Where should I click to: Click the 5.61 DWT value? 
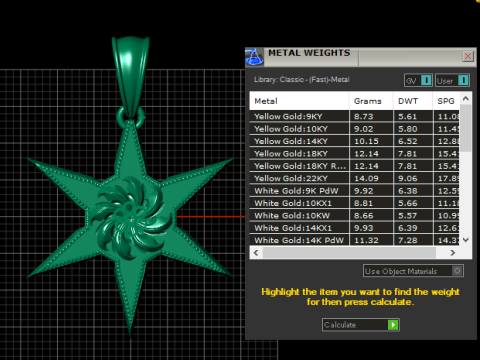pyautogui.click(x=407, y=116)
